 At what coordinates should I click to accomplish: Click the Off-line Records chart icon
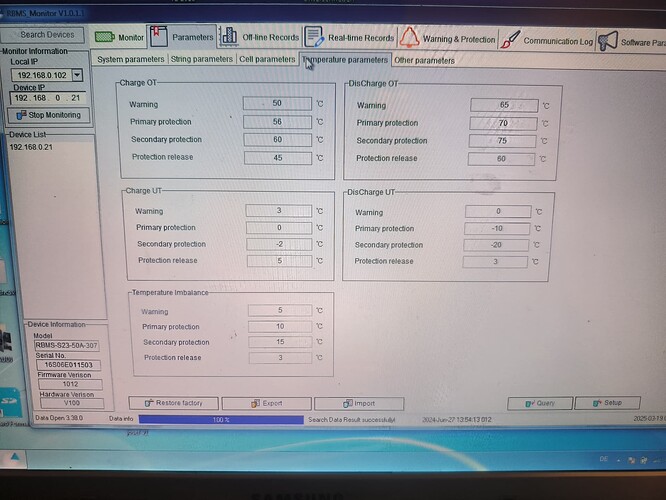coord(229,37)
